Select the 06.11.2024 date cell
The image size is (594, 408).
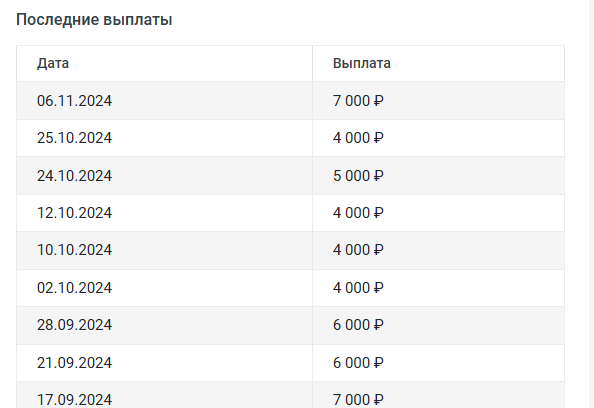74,101
